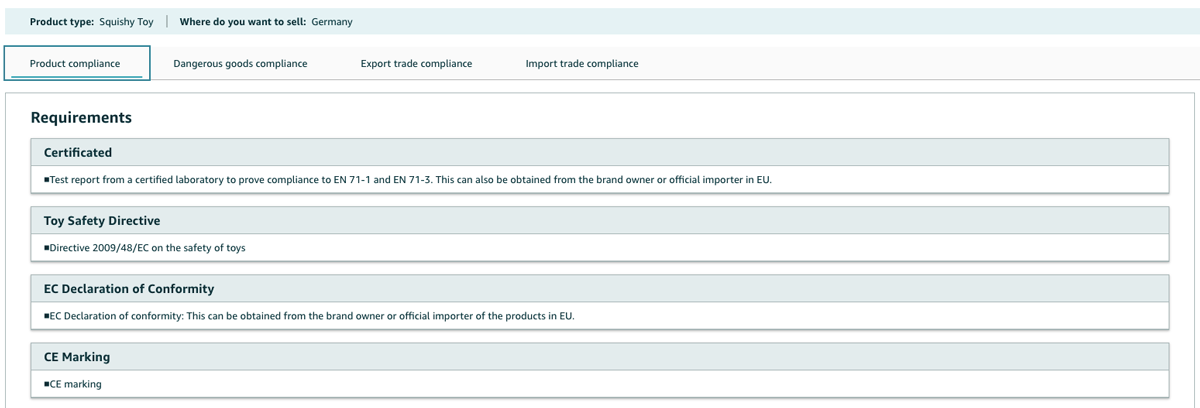1200x408 pixels.
Task: Open the Product compliance tab
Action: pos(75,63)
